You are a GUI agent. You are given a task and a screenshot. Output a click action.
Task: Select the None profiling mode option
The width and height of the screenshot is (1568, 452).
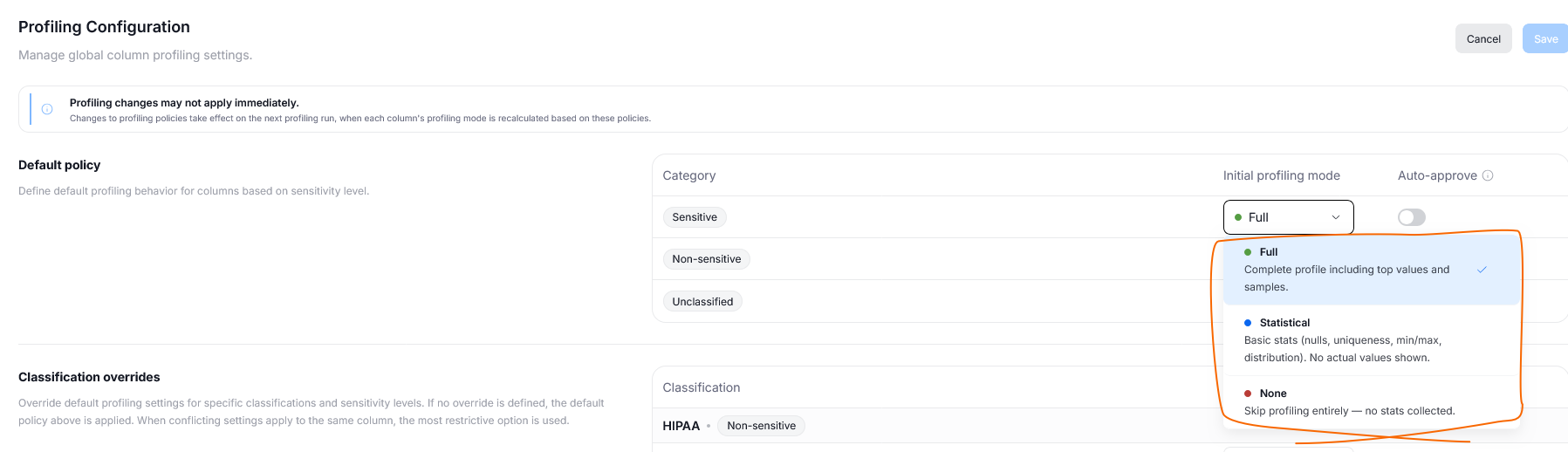pyautogui.click(x=1371, y=402)
